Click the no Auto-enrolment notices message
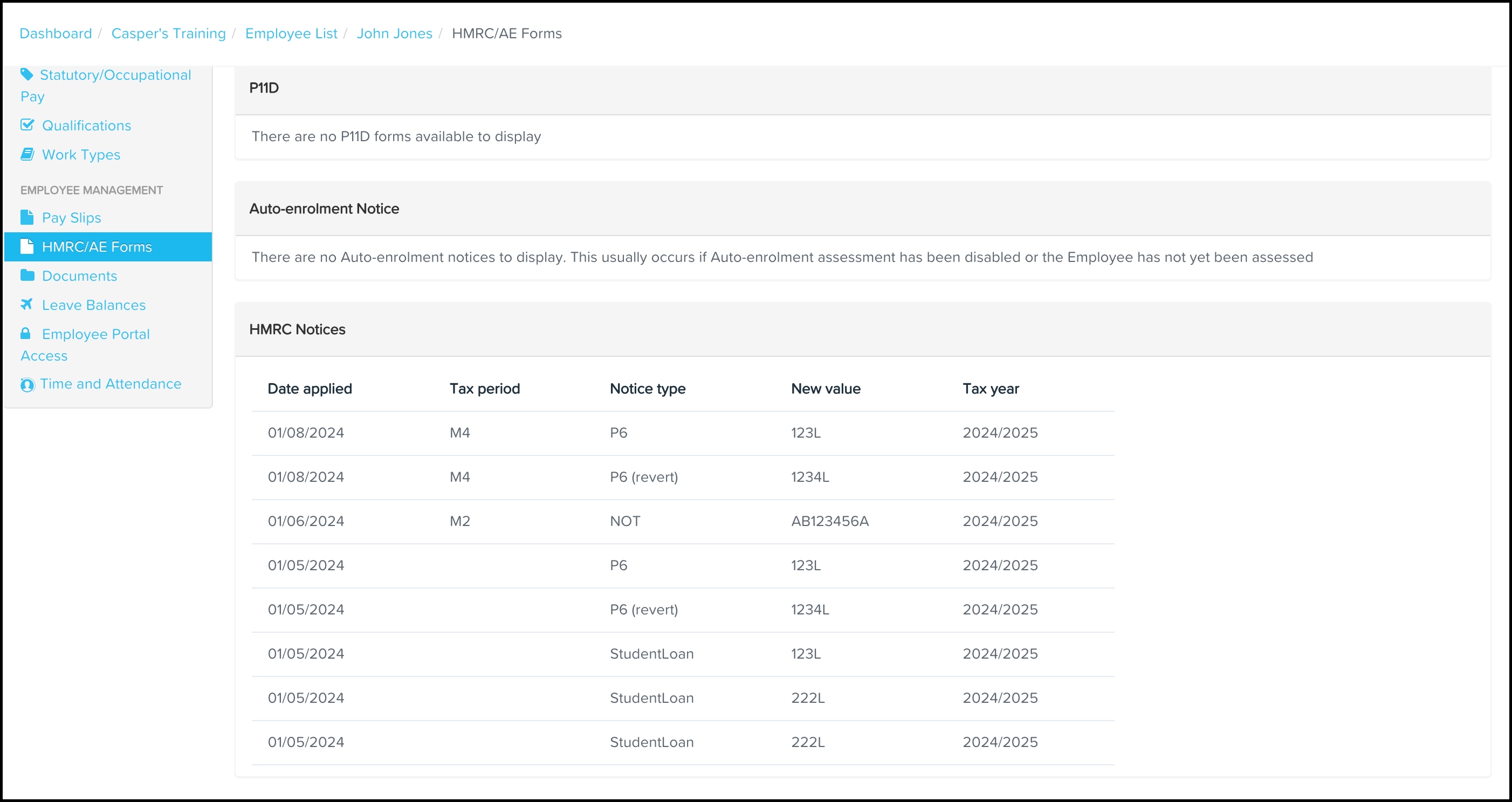The width and height of the screenshot is (1512, 802). pos(782,257)
